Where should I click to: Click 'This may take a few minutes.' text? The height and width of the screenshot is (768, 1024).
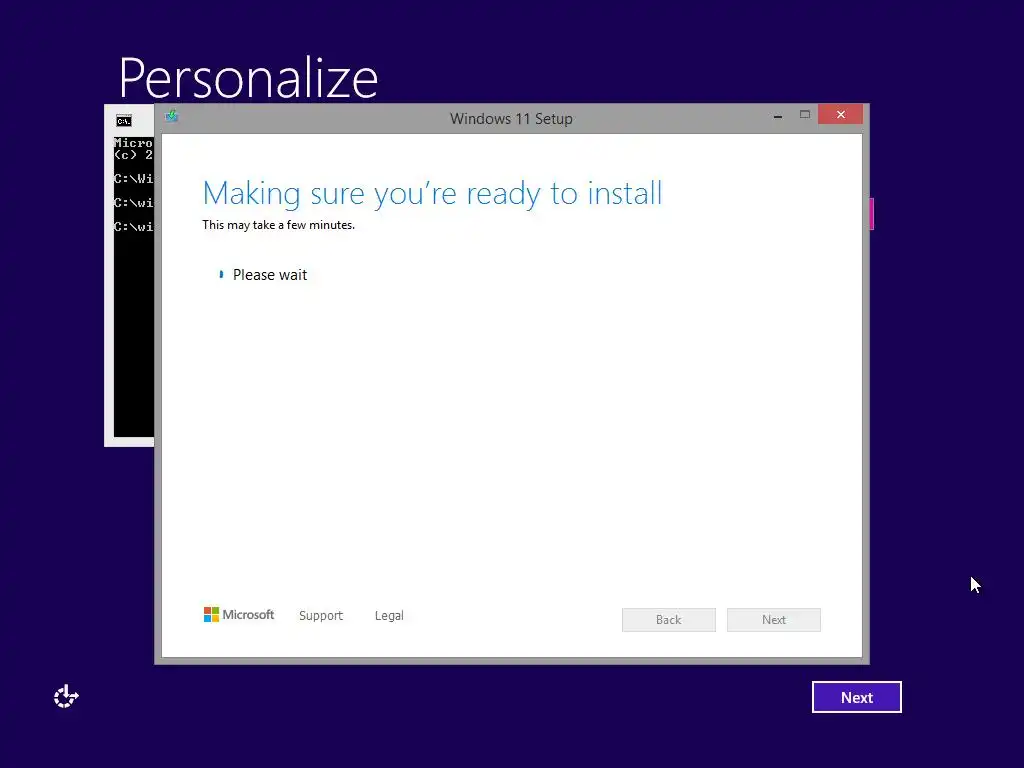point(278,225)
